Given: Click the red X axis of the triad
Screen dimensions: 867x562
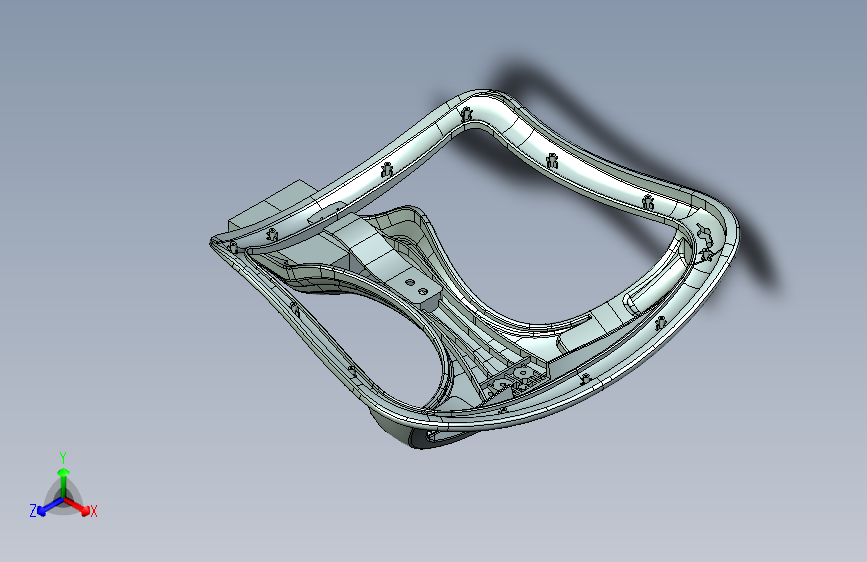Looking at the screenshot, I should coord(77,506).
